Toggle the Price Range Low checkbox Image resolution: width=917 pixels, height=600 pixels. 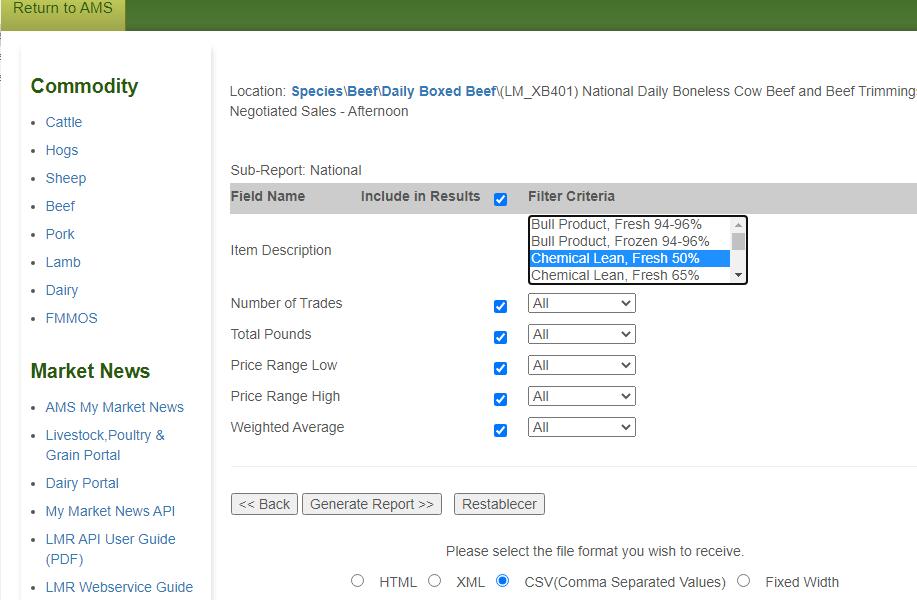point(501,368)
